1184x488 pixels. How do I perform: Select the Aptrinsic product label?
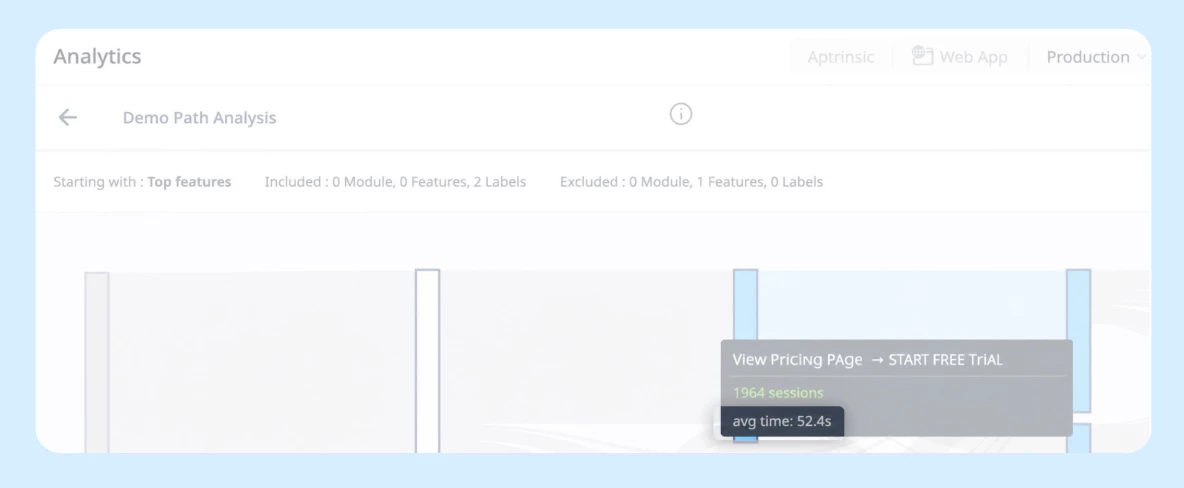(840, 57)
